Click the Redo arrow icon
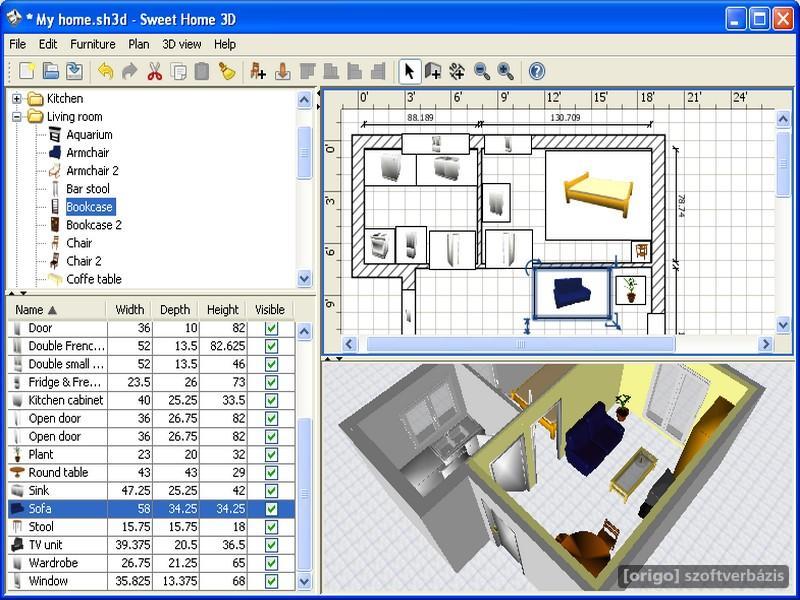This screenshot has height=600, width=800. click(x=130, y=71)
